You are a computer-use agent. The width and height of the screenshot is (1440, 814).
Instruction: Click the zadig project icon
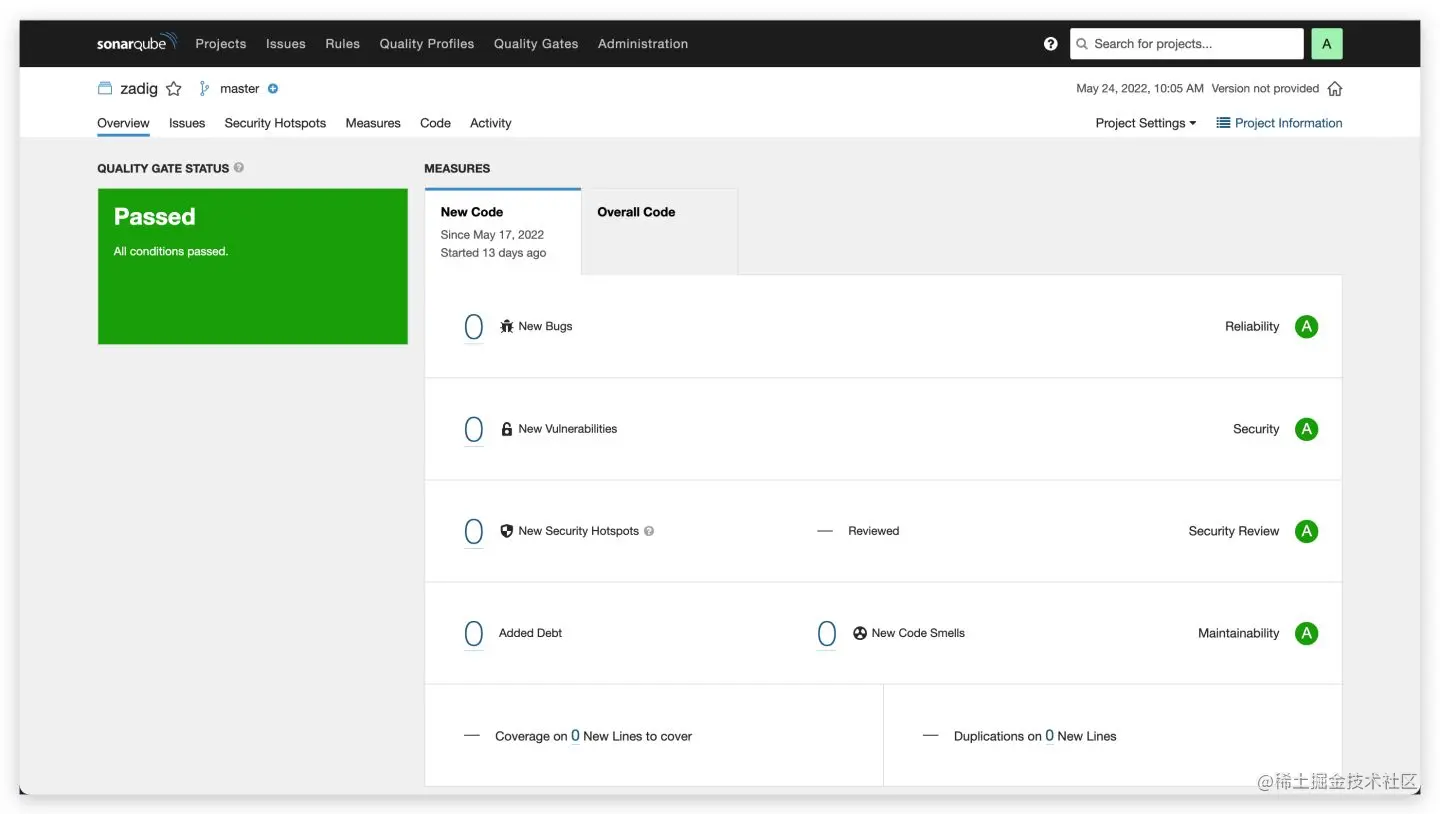click(105, 88)
